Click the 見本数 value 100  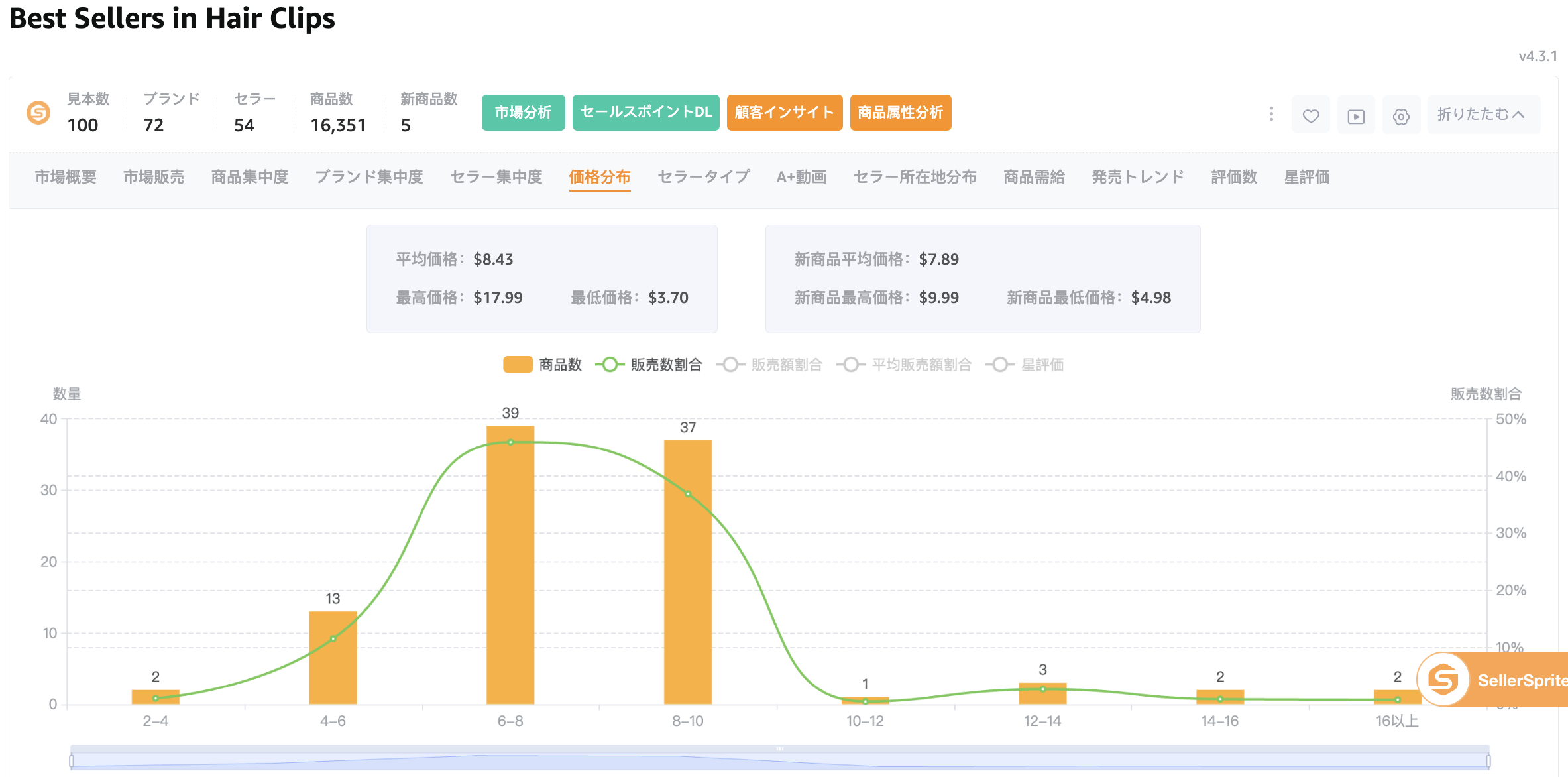click(83, 125)
